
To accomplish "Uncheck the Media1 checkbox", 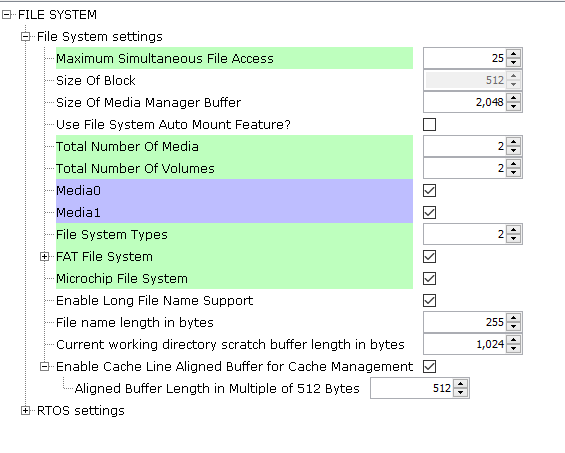I will 430,213.
